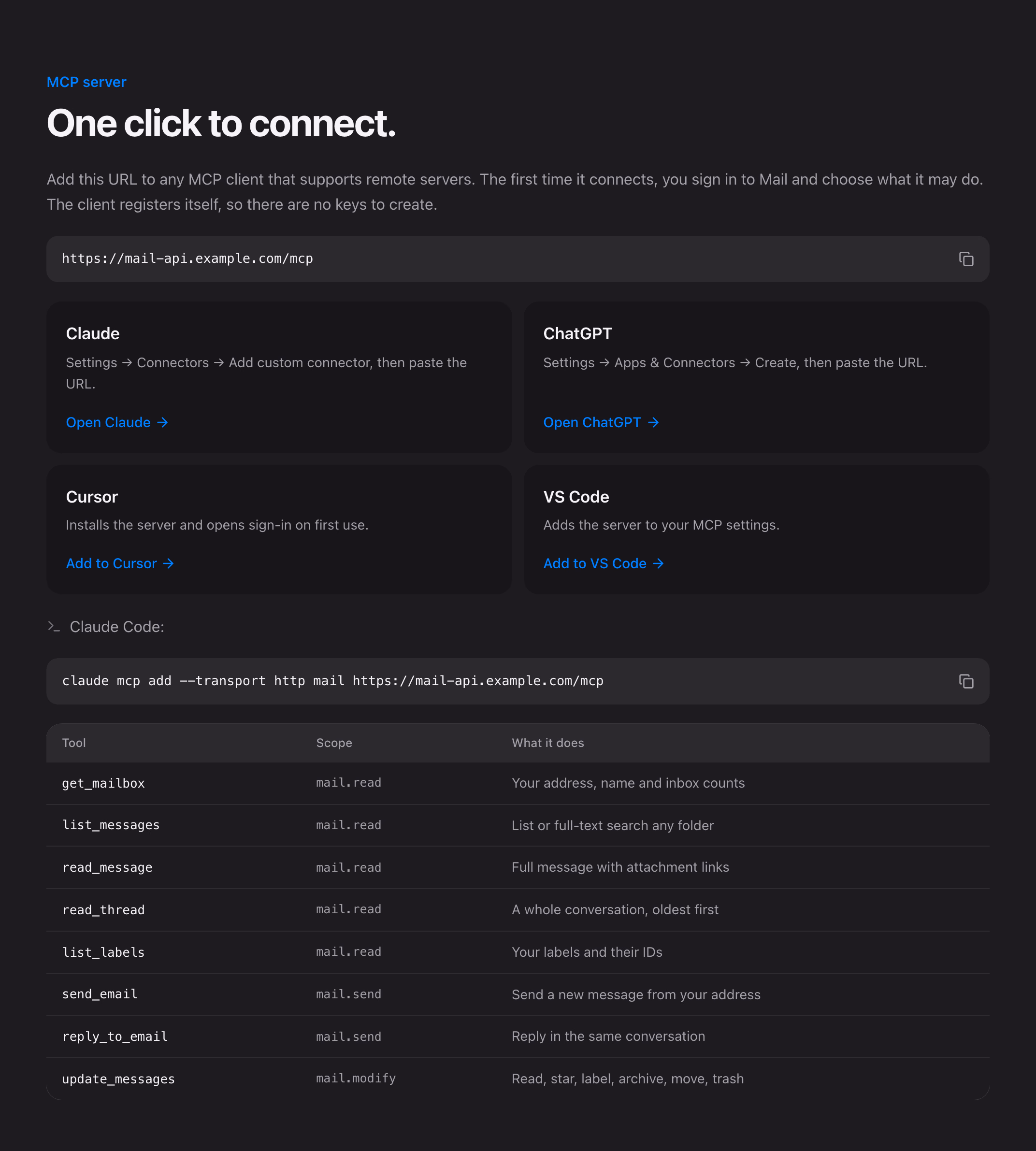1036x1151 pixels.
Task: Click Add to VS Code link
Action: coord(604,563)
